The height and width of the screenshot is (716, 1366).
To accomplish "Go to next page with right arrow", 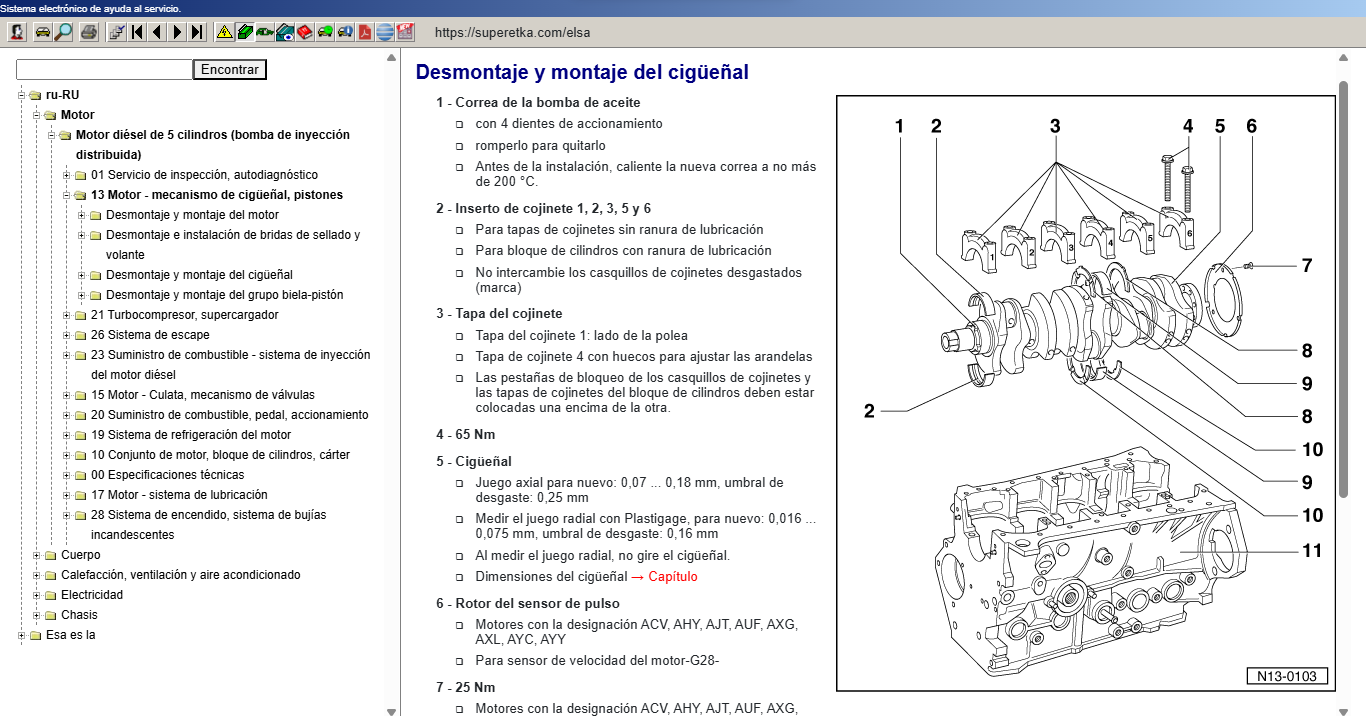I will [177, 32].
